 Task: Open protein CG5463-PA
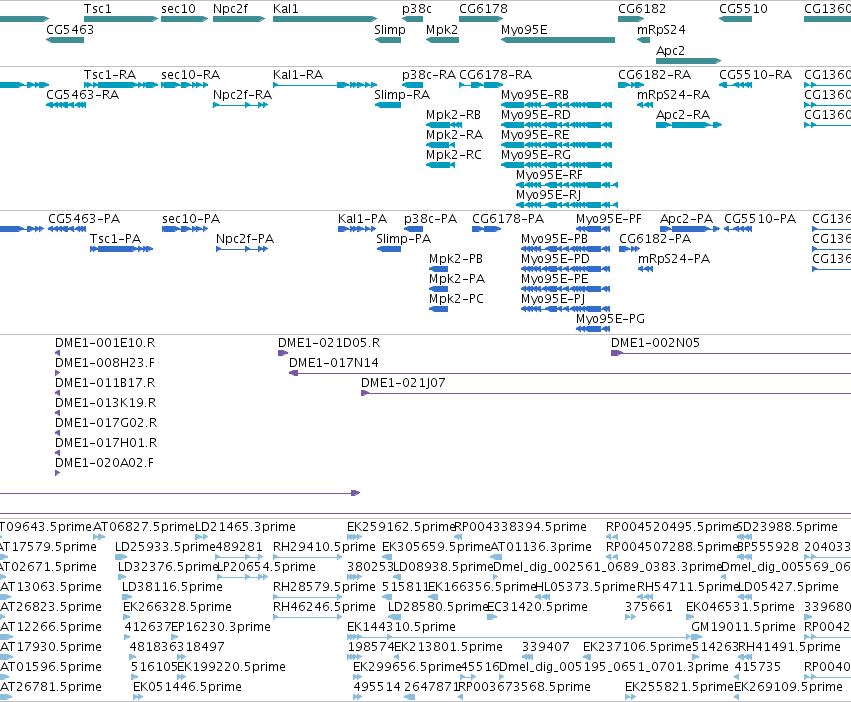84,219
